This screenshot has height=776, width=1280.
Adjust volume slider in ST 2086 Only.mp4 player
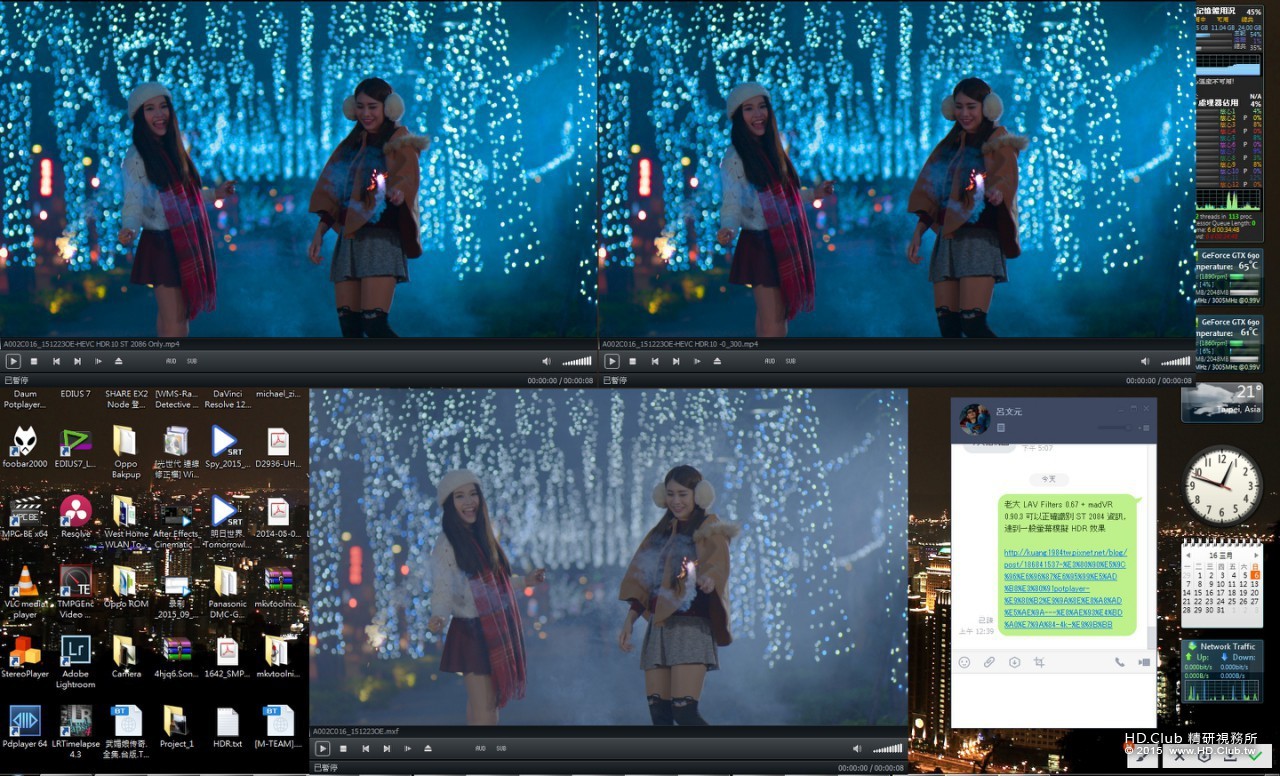(x=577, y=361)
